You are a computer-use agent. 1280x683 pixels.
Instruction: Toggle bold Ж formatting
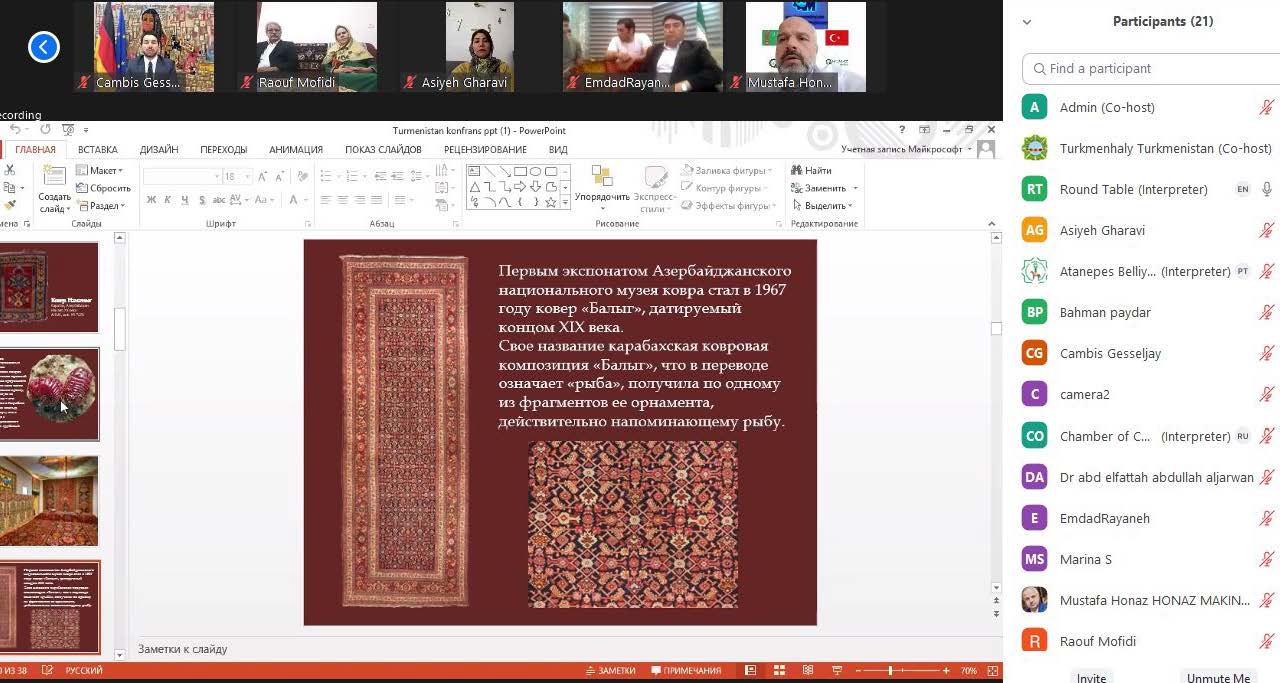151,200
